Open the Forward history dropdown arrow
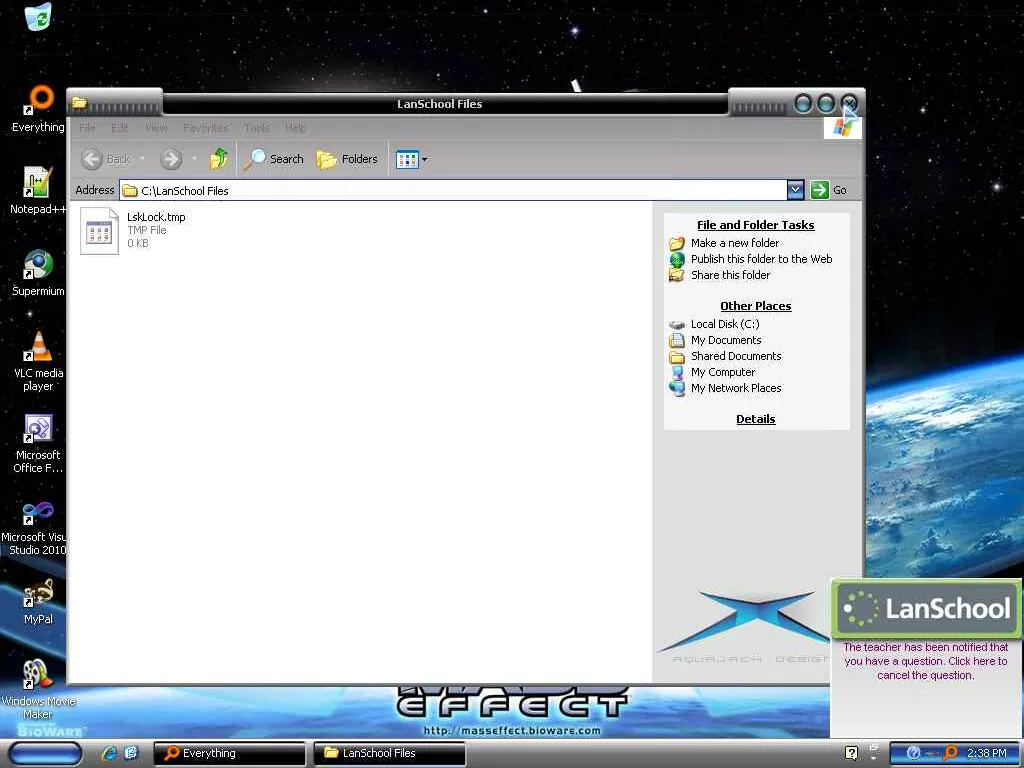The width and height of the screenshot is (1024, 768). 194,159
